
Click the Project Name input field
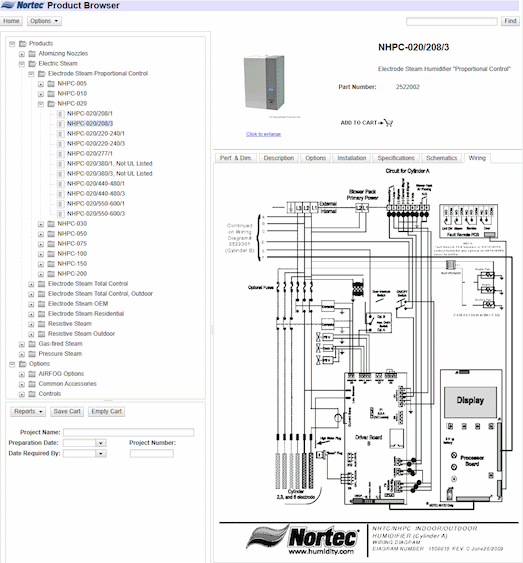click(129, 432)
